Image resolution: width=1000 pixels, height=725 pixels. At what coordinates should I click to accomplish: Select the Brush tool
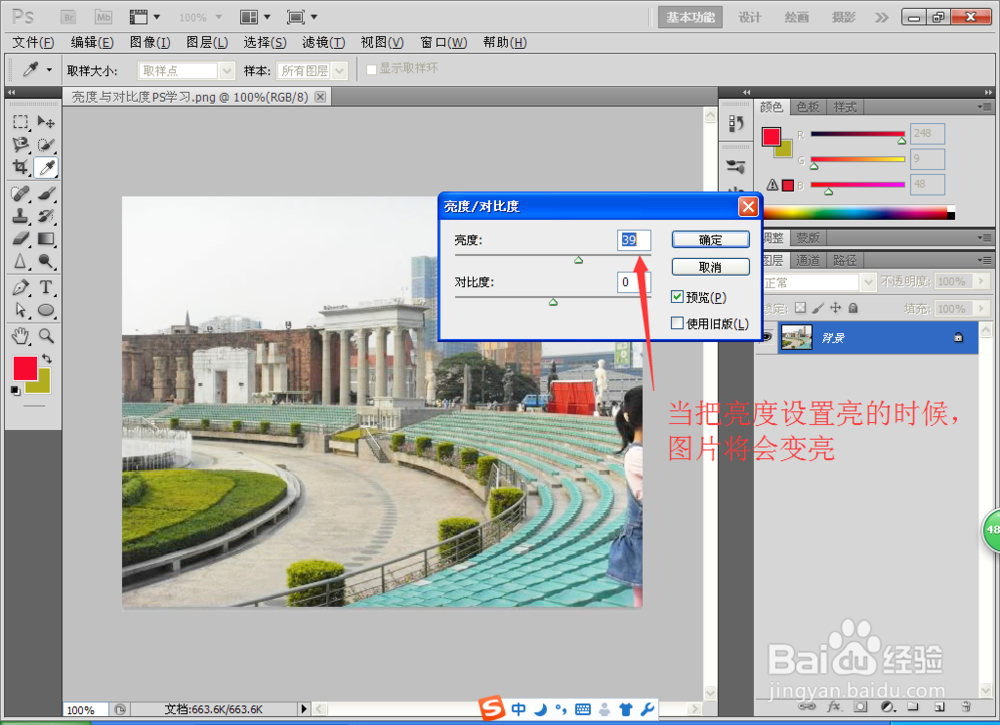(x=46, y=193)
